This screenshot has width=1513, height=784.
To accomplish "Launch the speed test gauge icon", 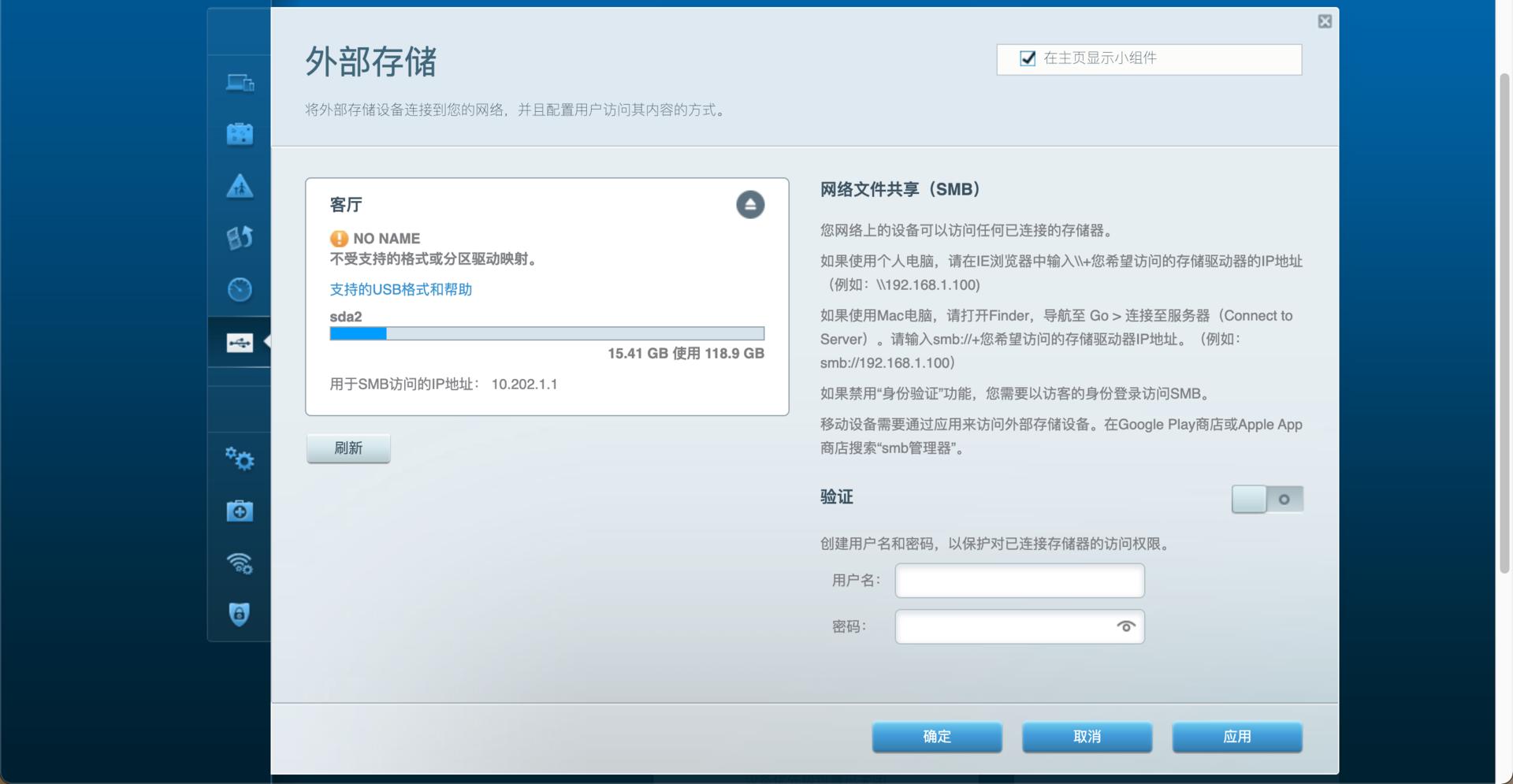I will (239, 289).
